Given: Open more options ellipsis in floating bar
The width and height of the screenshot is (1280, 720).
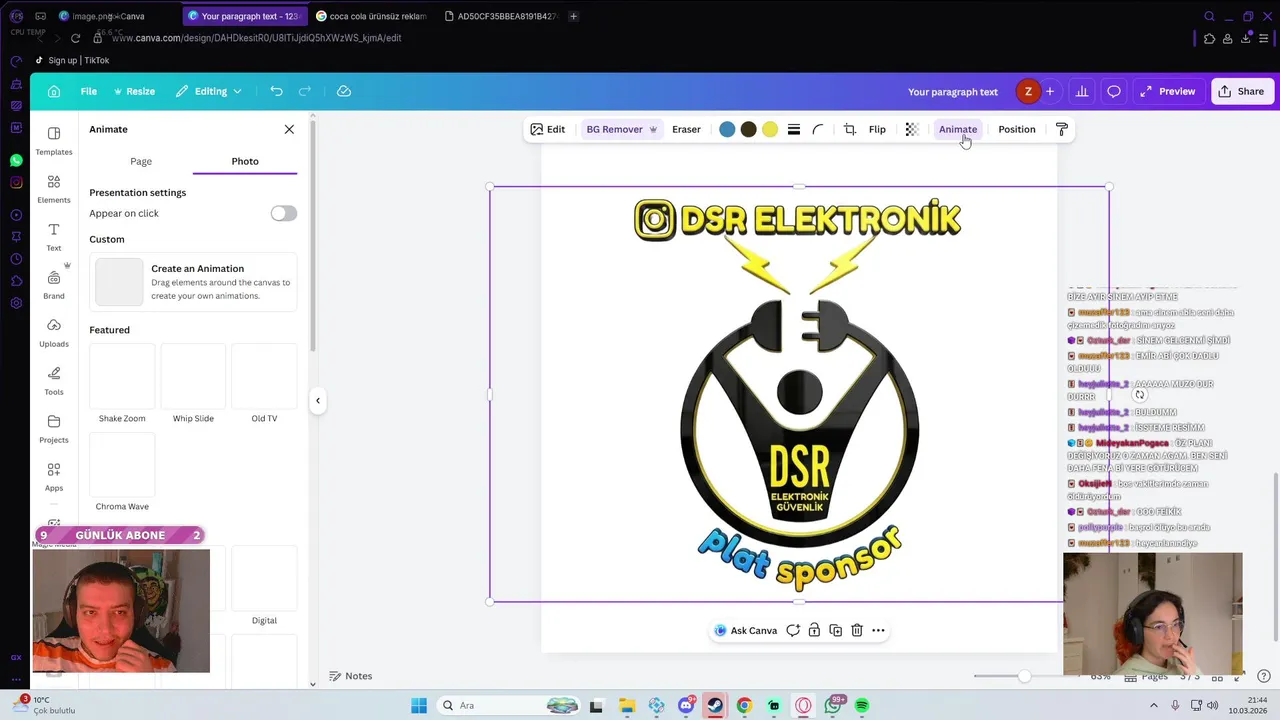Looking at the screenshot, I should pyautogui.click(x=878, y=630).
